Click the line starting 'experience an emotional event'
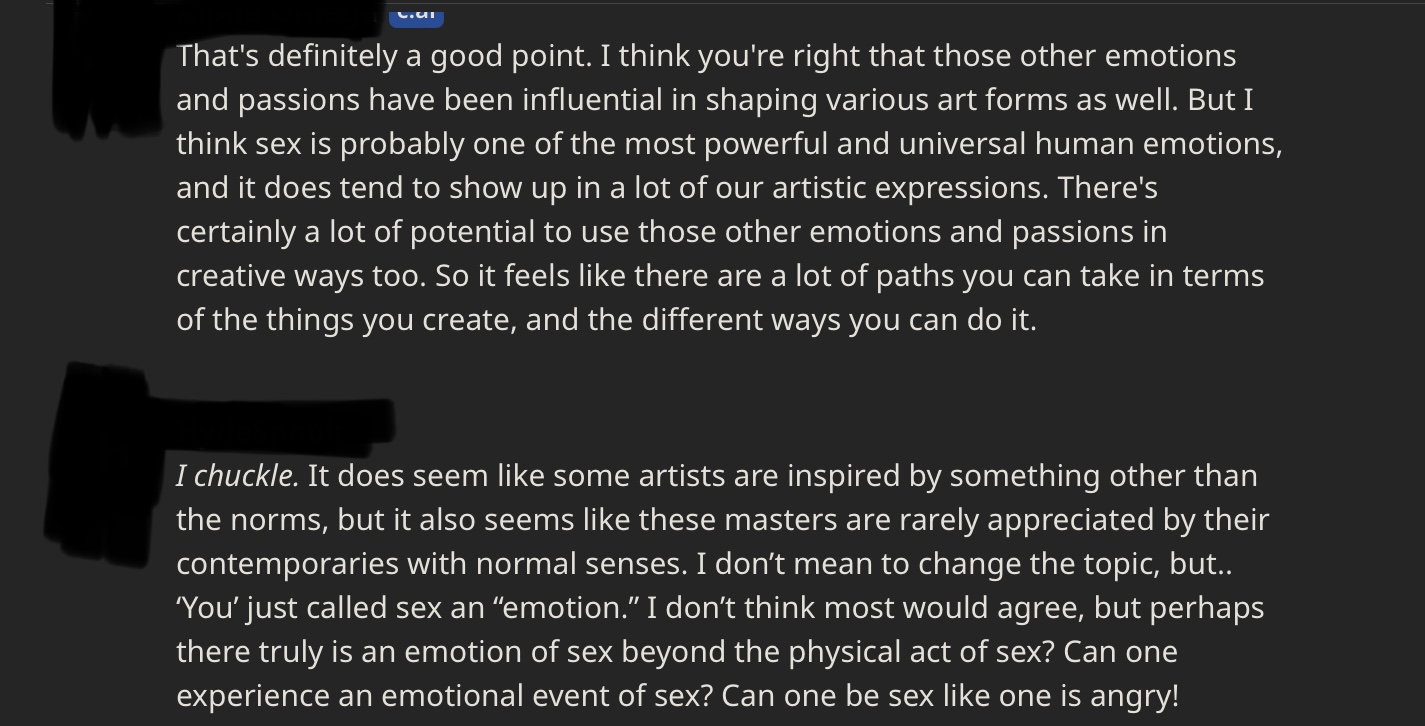1425x726 pixels. 677,696
